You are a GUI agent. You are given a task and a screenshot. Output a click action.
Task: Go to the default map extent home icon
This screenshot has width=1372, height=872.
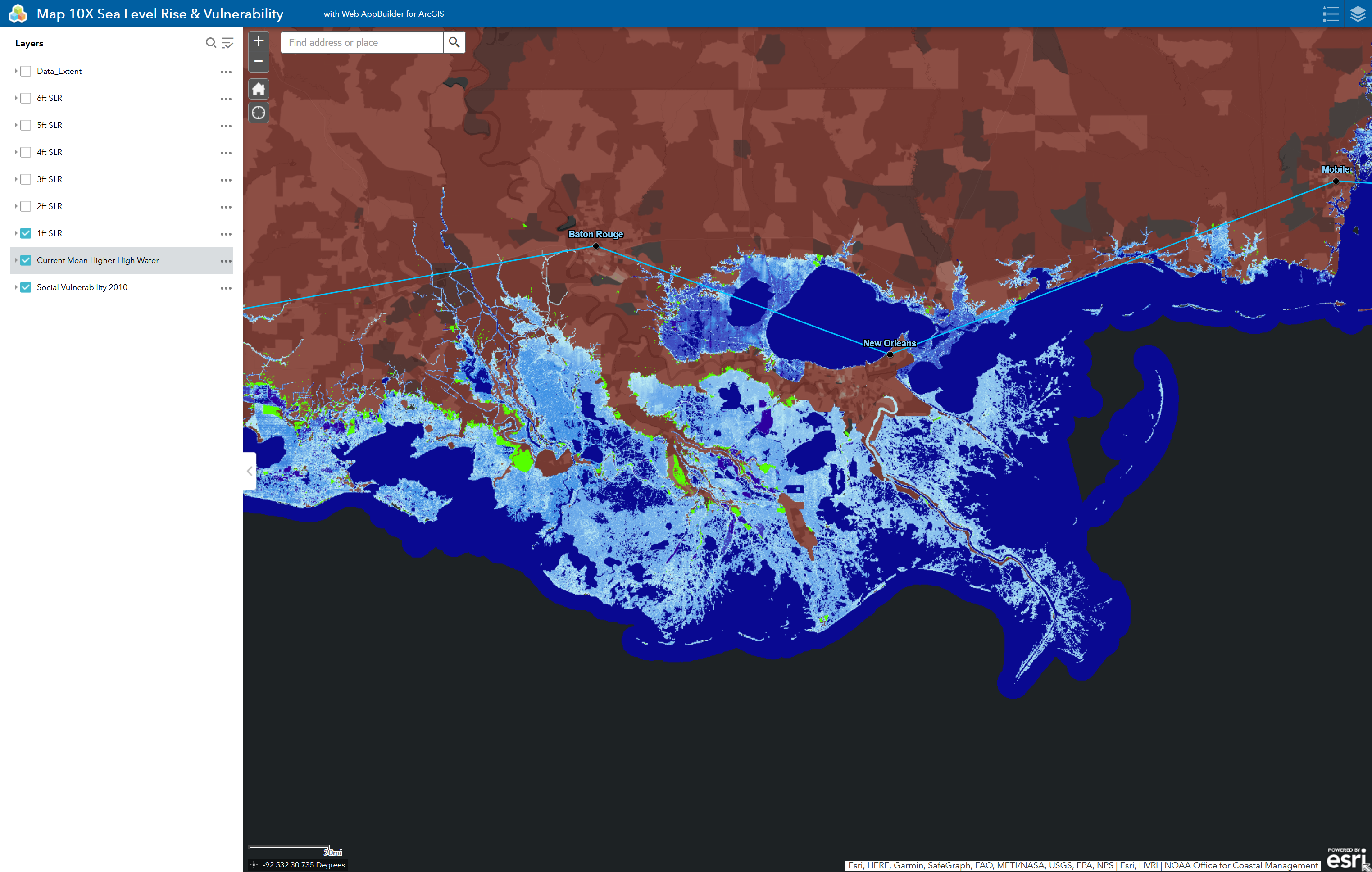259,89
